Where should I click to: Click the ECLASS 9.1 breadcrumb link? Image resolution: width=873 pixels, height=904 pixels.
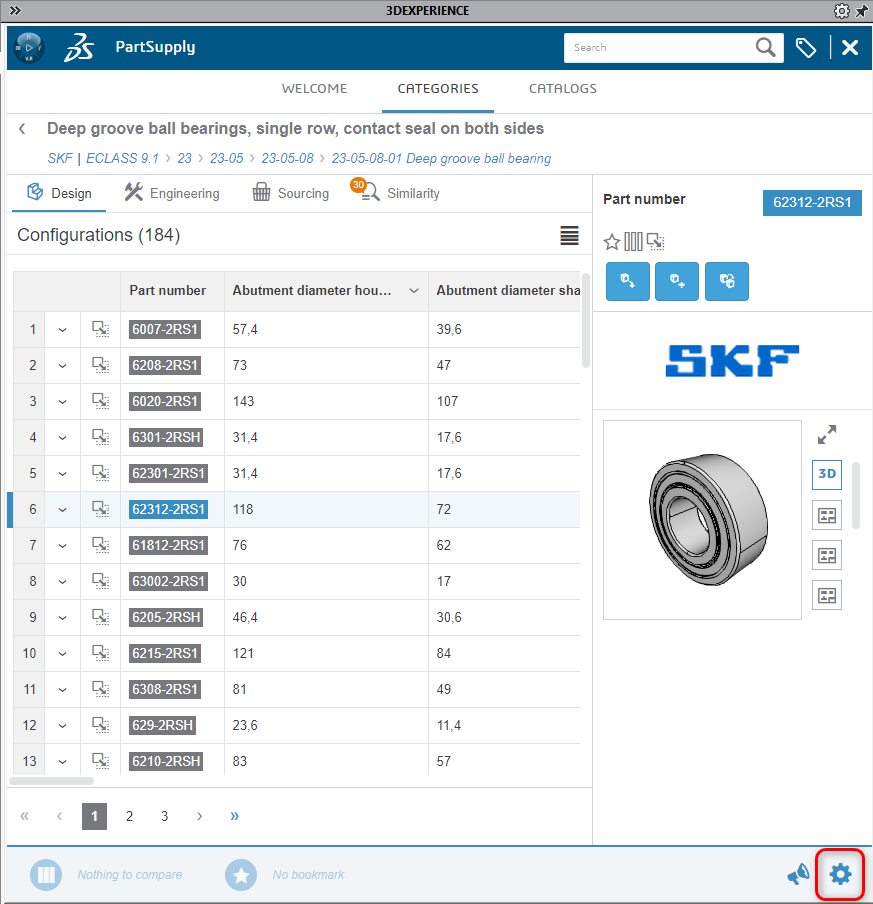coord(122,159)
